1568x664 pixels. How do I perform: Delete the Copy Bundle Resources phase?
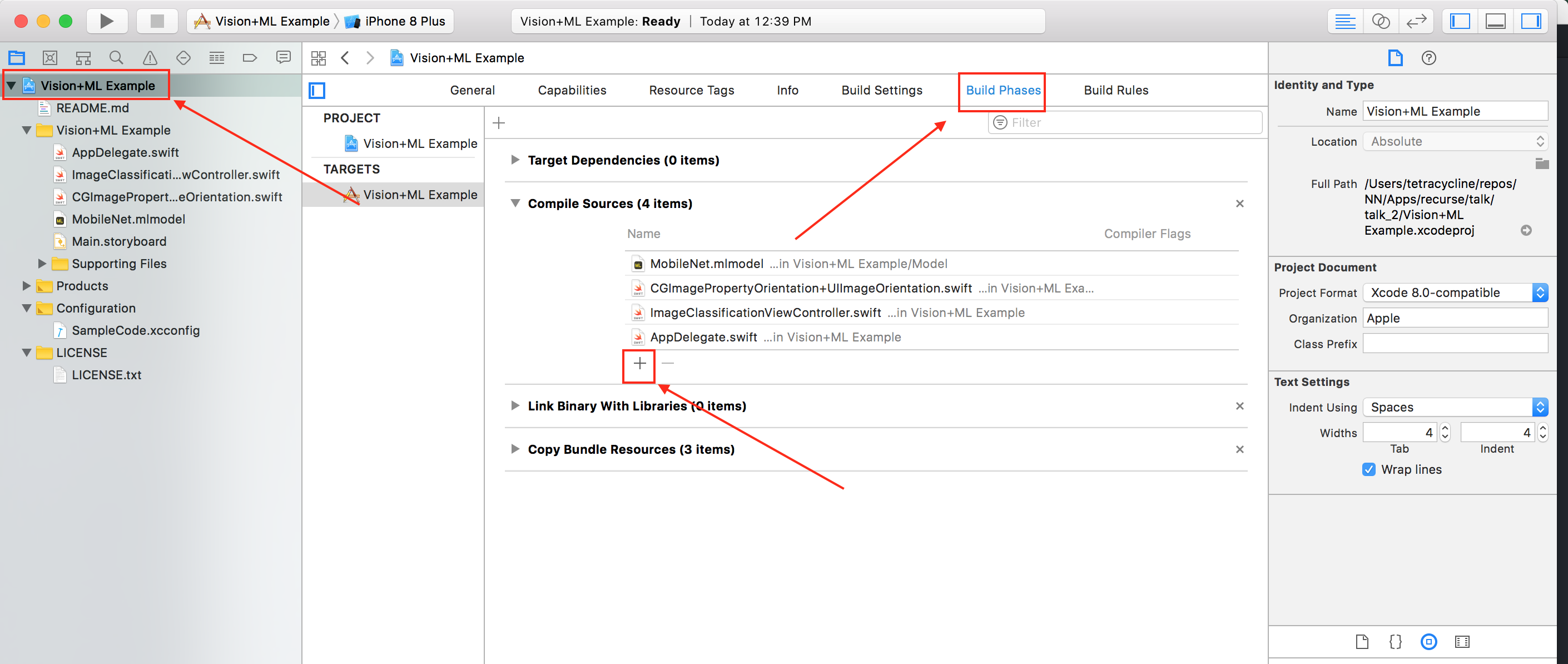click(x=1239, y=449)
